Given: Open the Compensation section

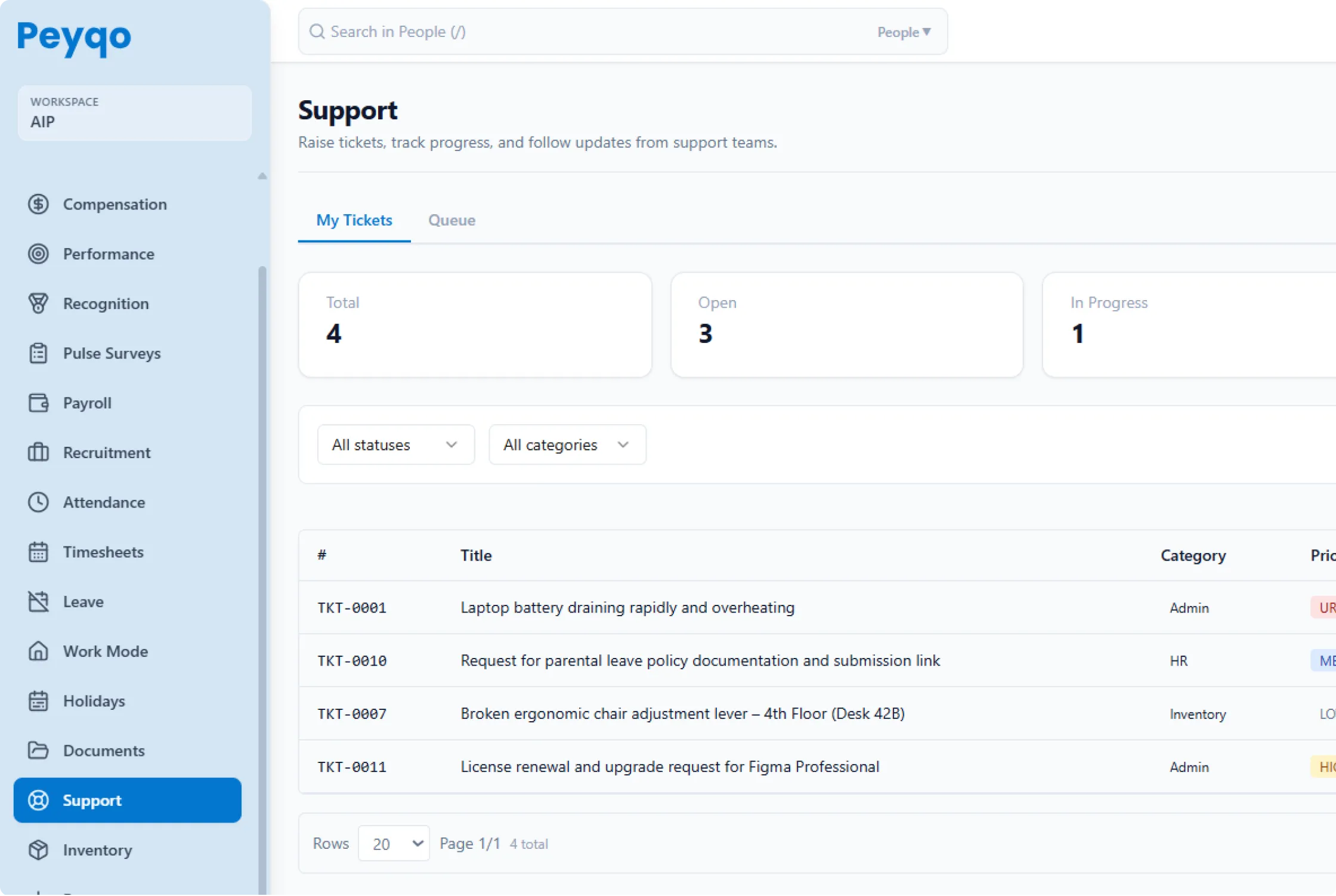Looking at the screenshot, I should (127, 204).
